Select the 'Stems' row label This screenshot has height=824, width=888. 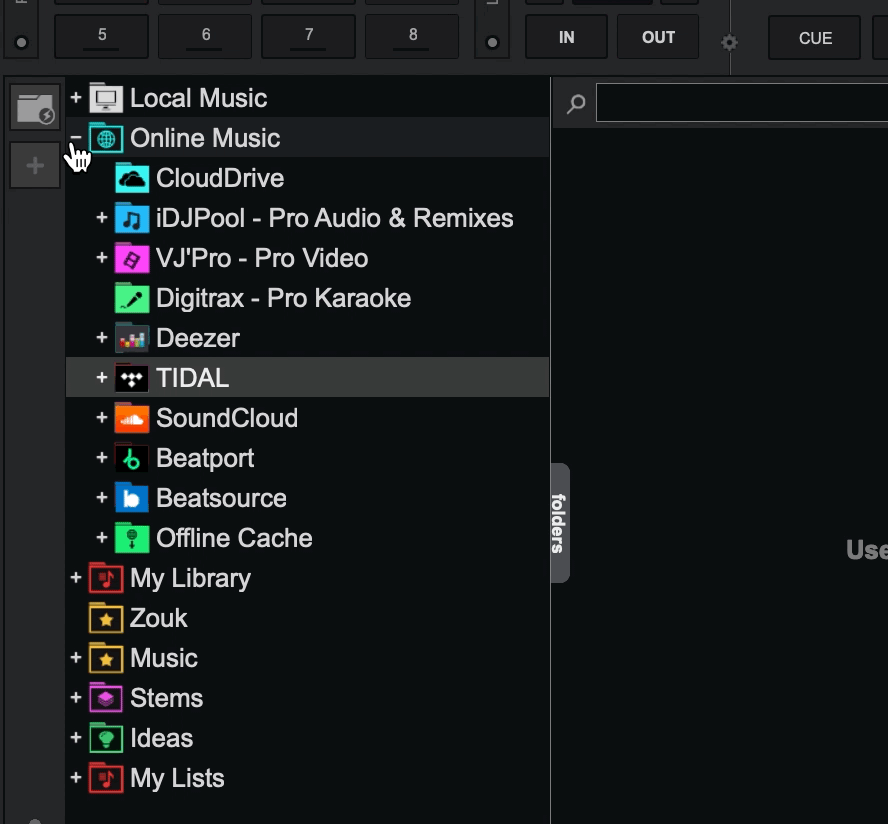point(166,698)
